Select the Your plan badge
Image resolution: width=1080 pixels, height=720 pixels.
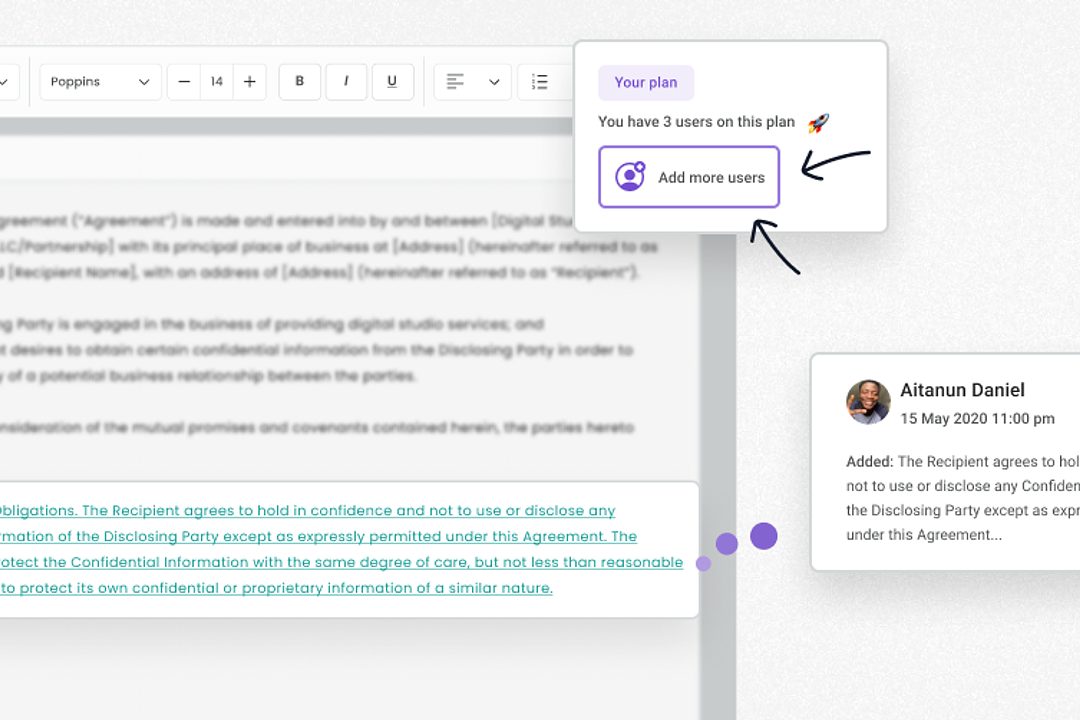646,83
